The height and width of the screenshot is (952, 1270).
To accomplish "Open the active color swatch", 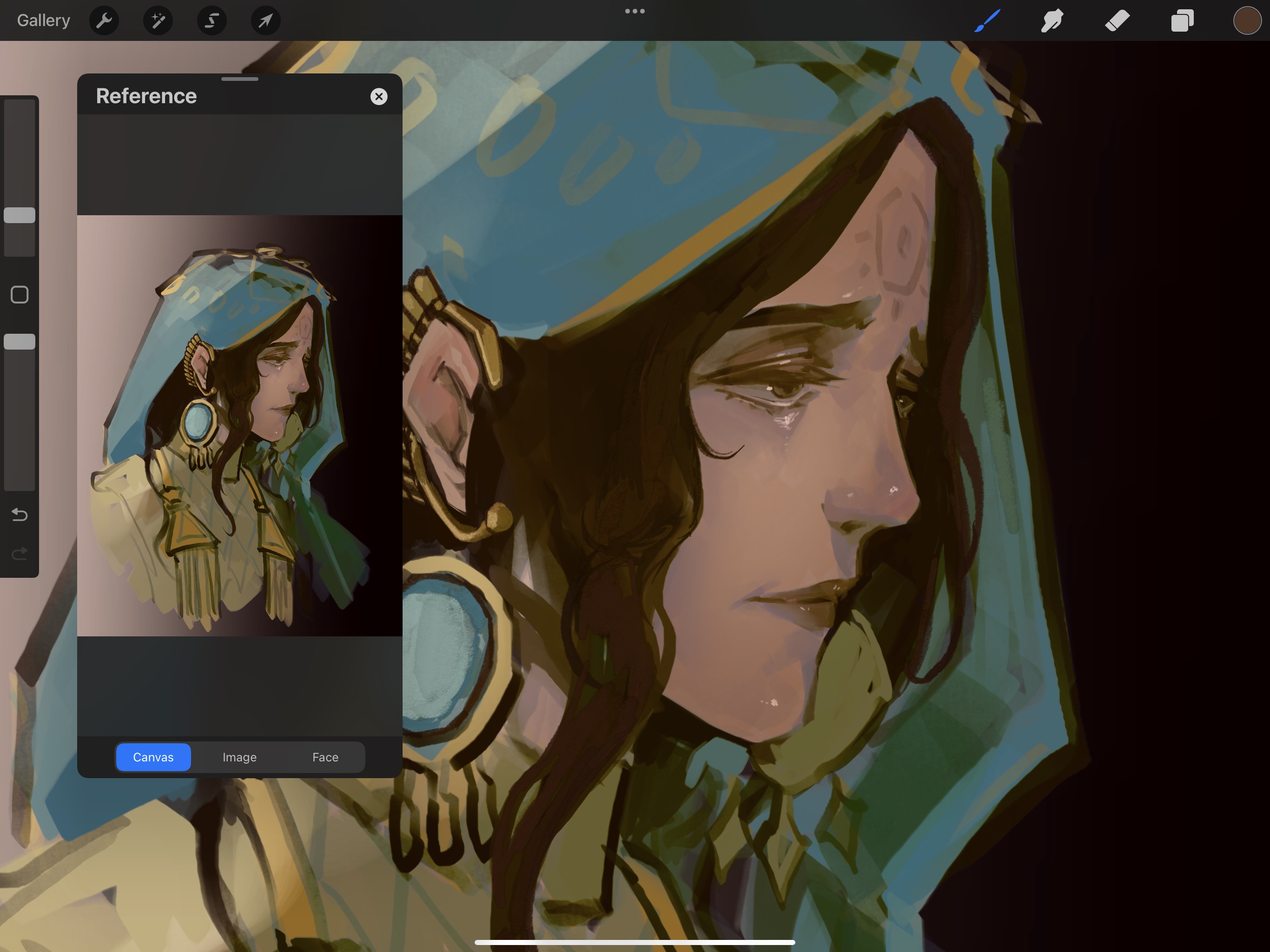I will (x=1246, y=20).
